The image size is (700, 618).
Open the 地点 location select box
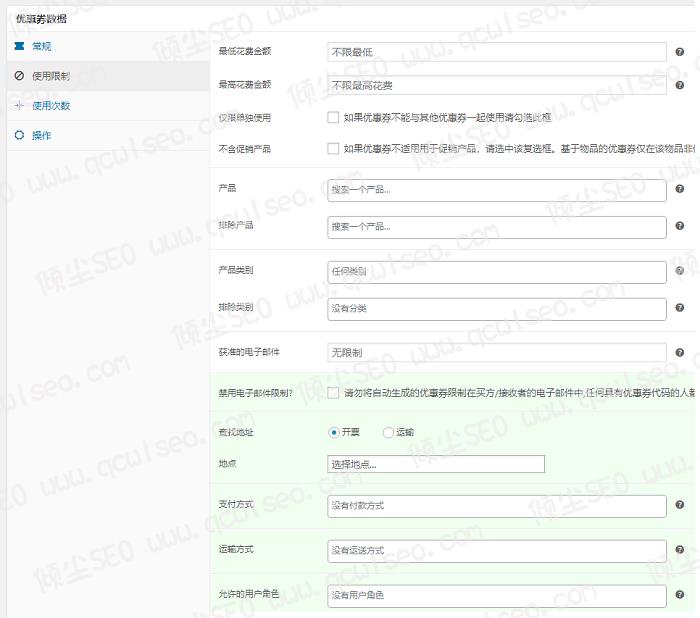coord(436,464)
